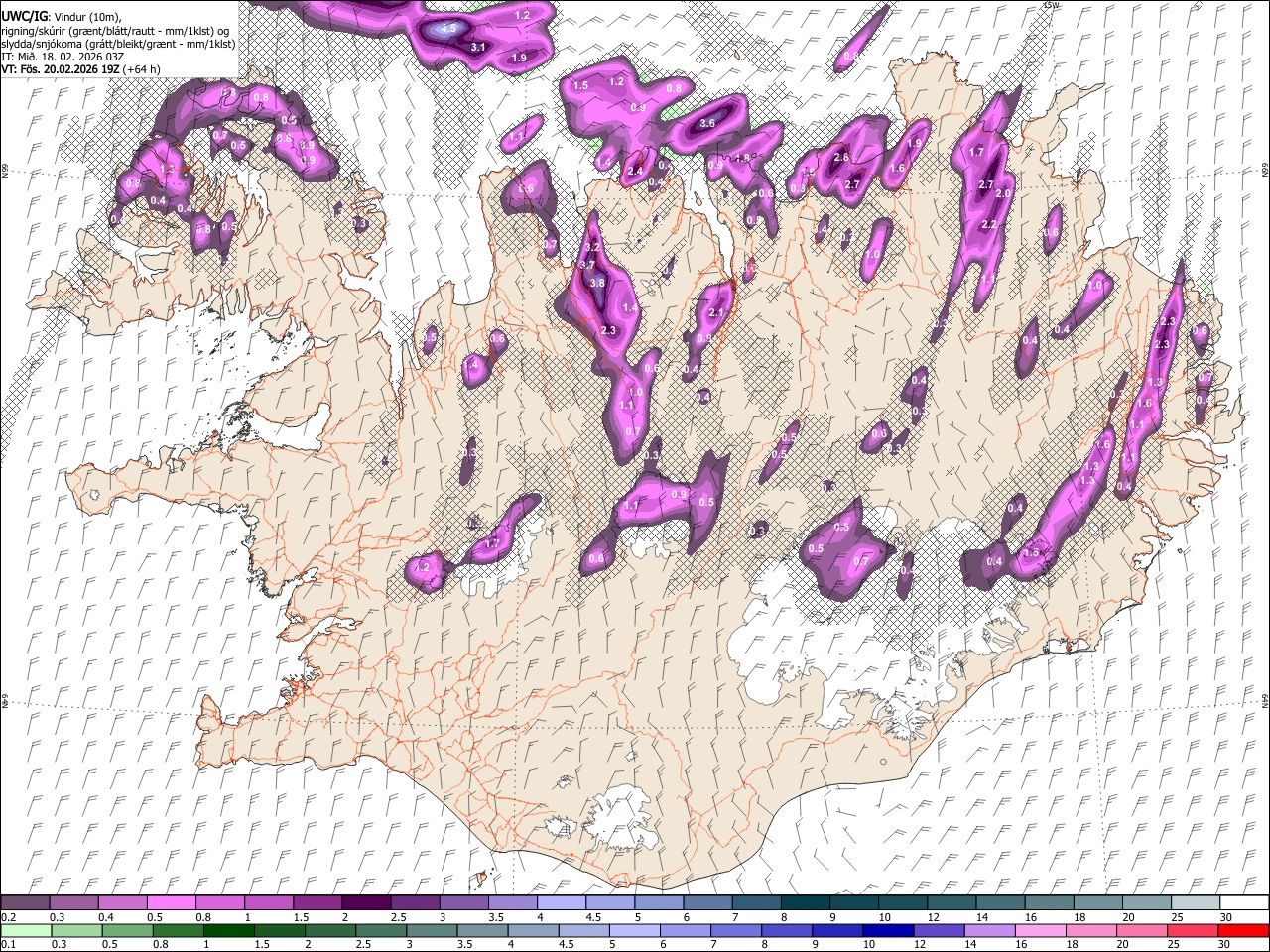1270x952 pixels.
Task: Click the white 30 swatch ending the upper legend
Action: tap(1243, 902)
